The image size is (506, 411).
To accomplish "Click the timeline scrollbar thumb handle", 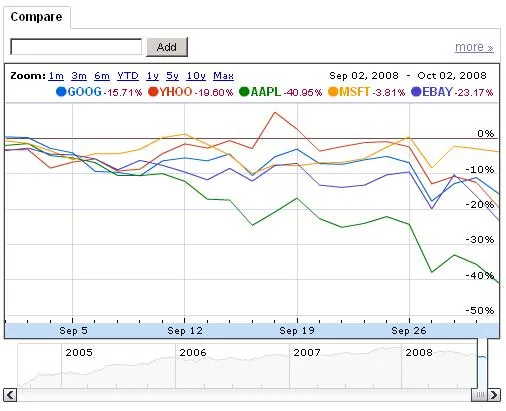I will click(x=479, y=395).
